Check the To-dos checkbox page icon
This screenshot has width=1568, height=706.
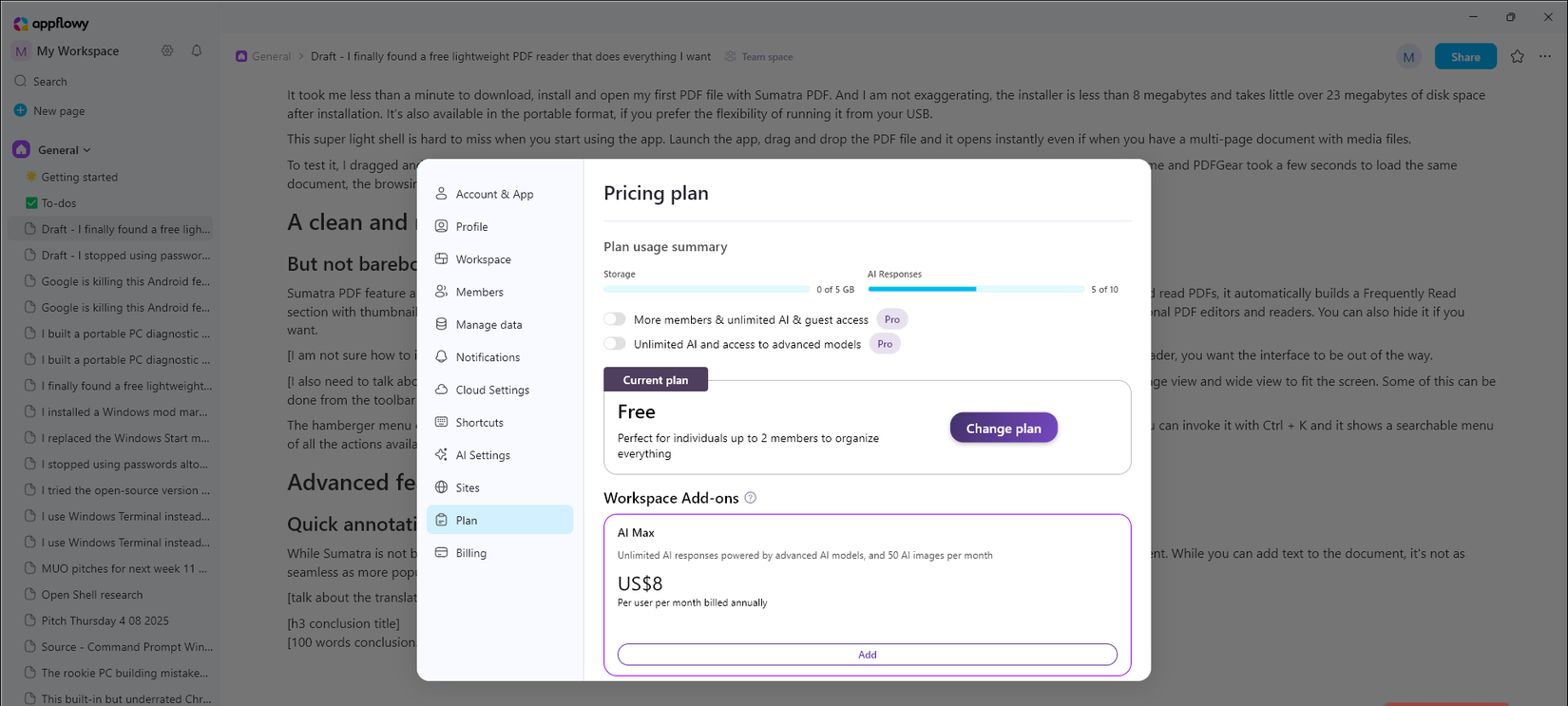tap(31, 203)
